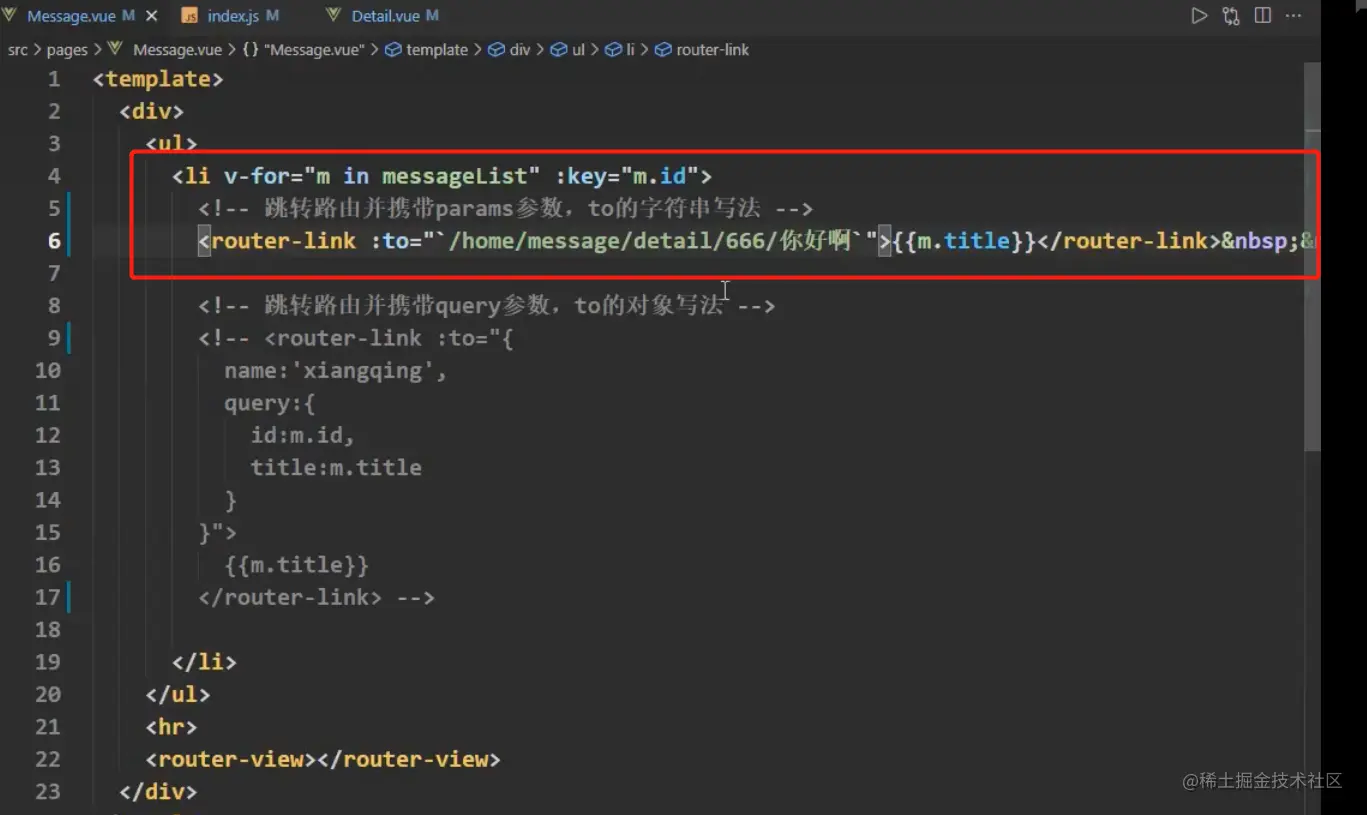Viewport: 1367px width, 815px height.
Task: Click the :key="m.id" attribute
Action: pos(627,176)
